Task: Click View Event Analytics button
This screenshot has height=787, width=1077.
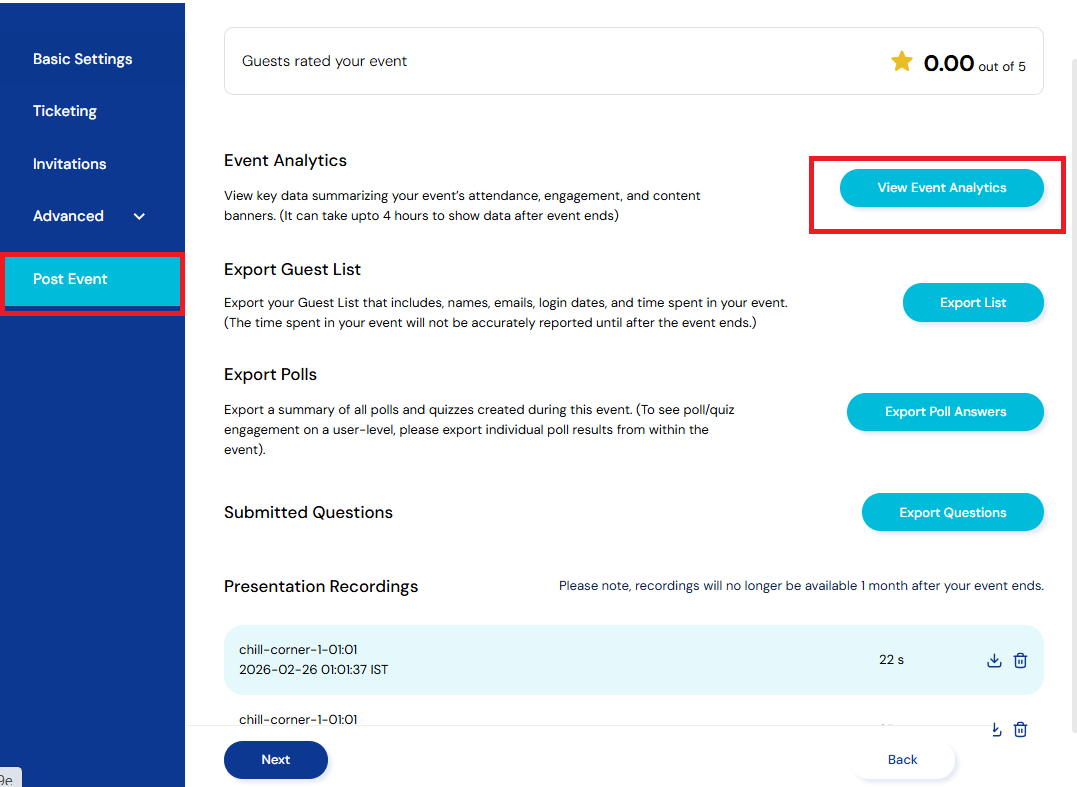Action: coord(941,188)
